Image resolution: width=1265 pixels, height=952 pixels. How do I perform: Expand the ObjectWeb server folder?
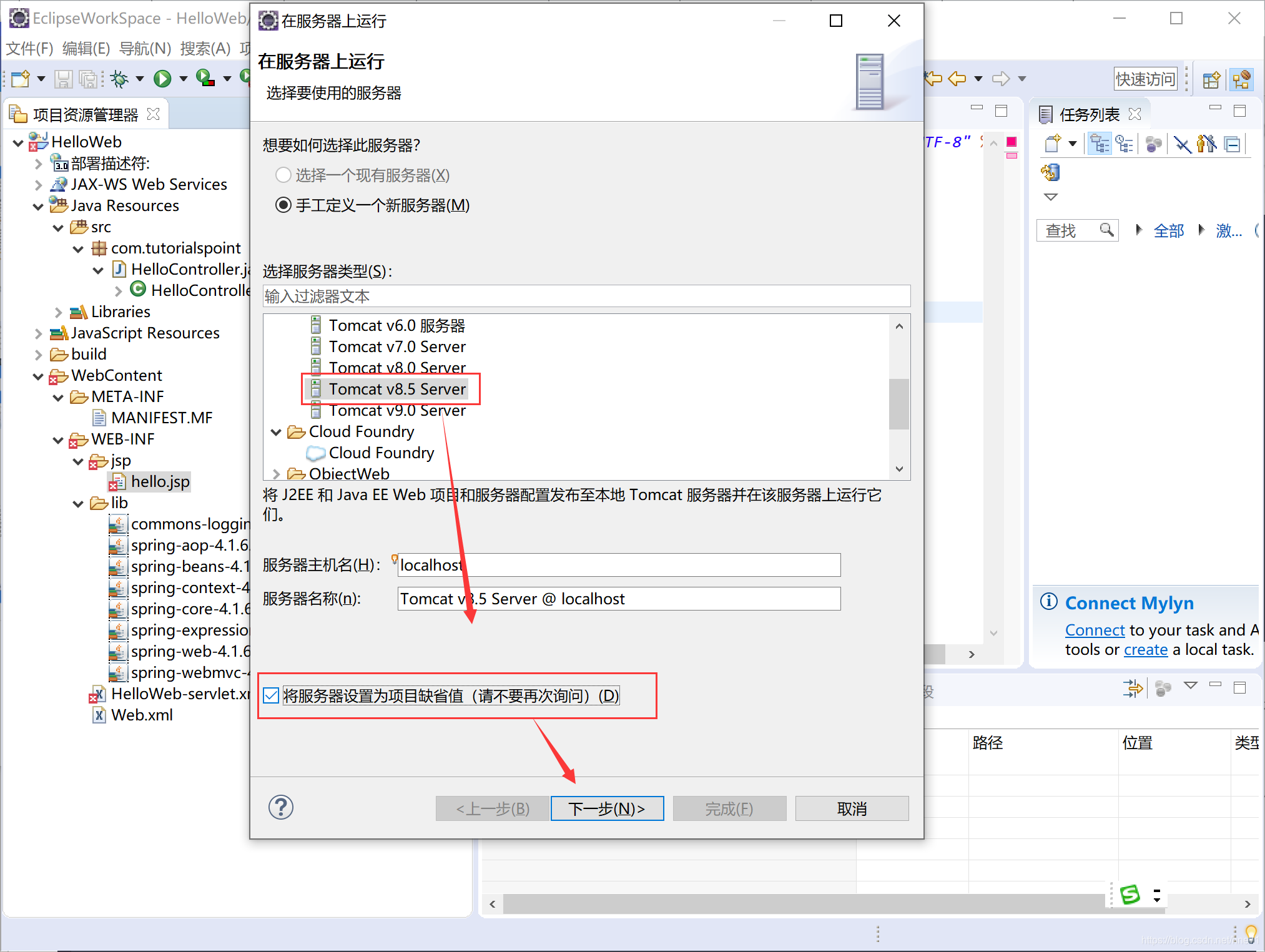pos(276,474)
